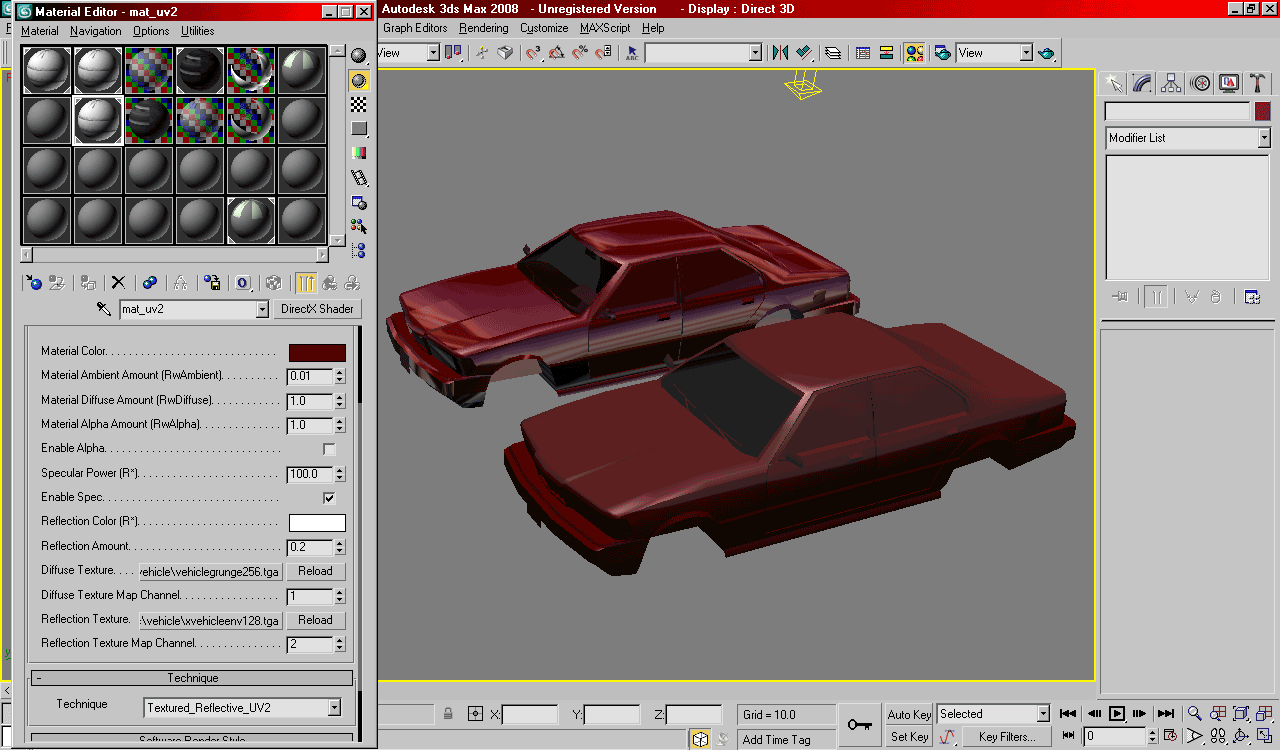The image size is (1280, 750).
Task: Click the Set Keys large key icon
Action: click(859, 725)
